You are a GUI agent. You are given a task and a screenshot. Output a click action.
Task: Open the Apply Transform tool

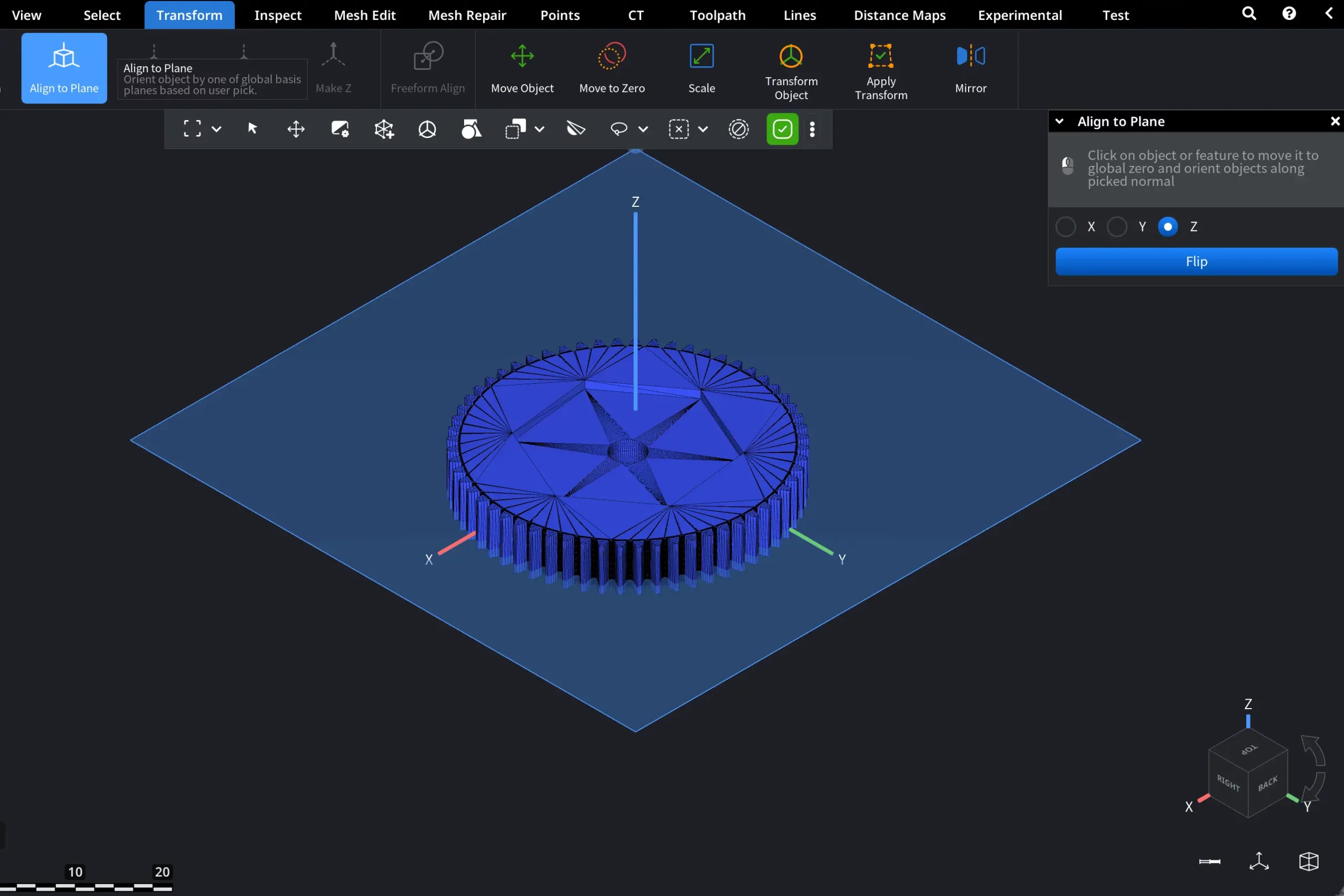[x=880, y=57]
